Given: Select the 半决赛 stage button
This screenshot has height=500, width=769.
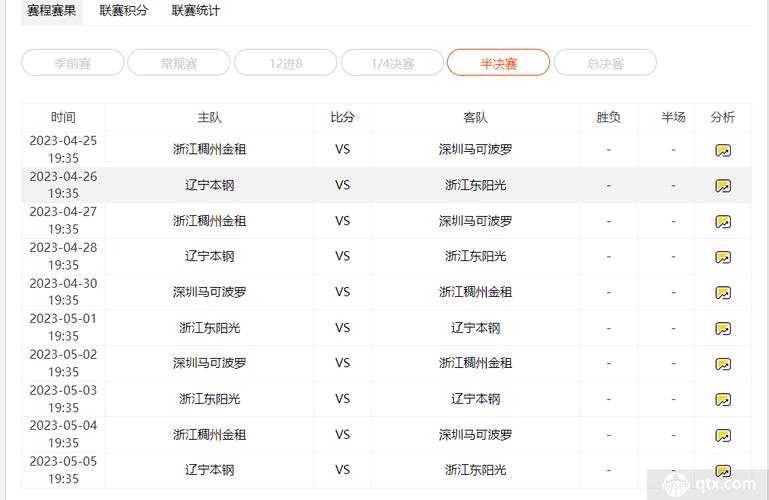Looking at the screenshot, I should (x=498, y=63).
